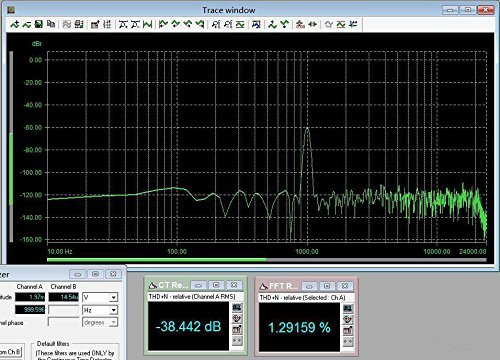Click the Channel B amplitude reading field
This screenshot has height=360, width=500.
click(63, 297)
